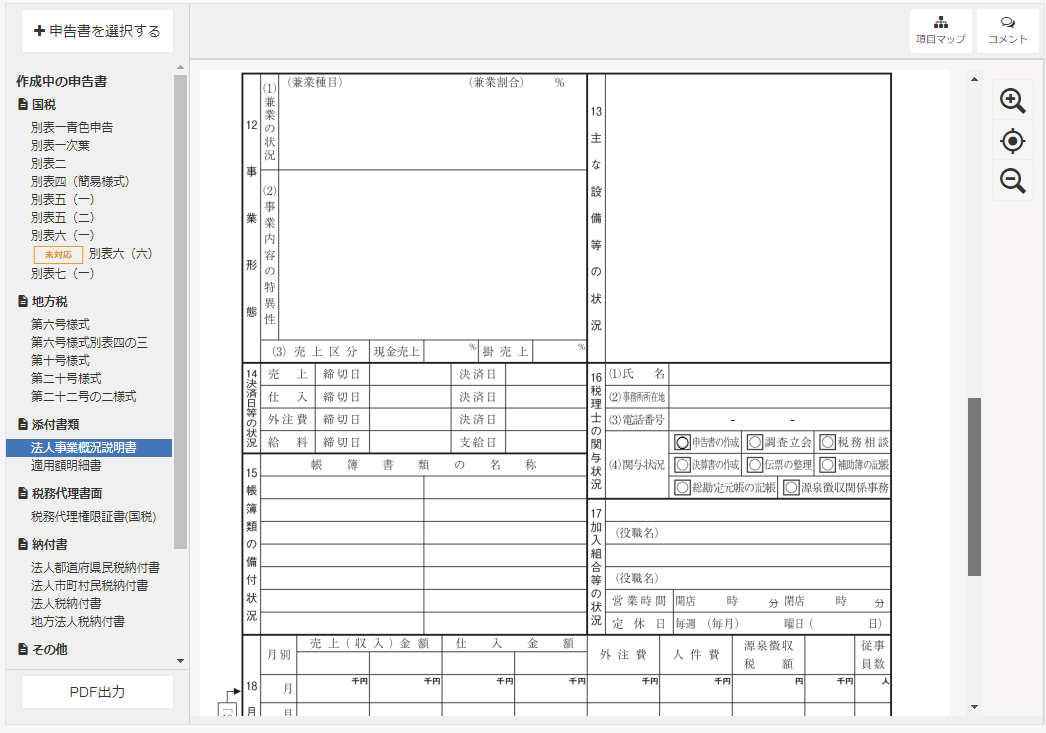
Task: Click the その他 section header
Action: (43, 649)
